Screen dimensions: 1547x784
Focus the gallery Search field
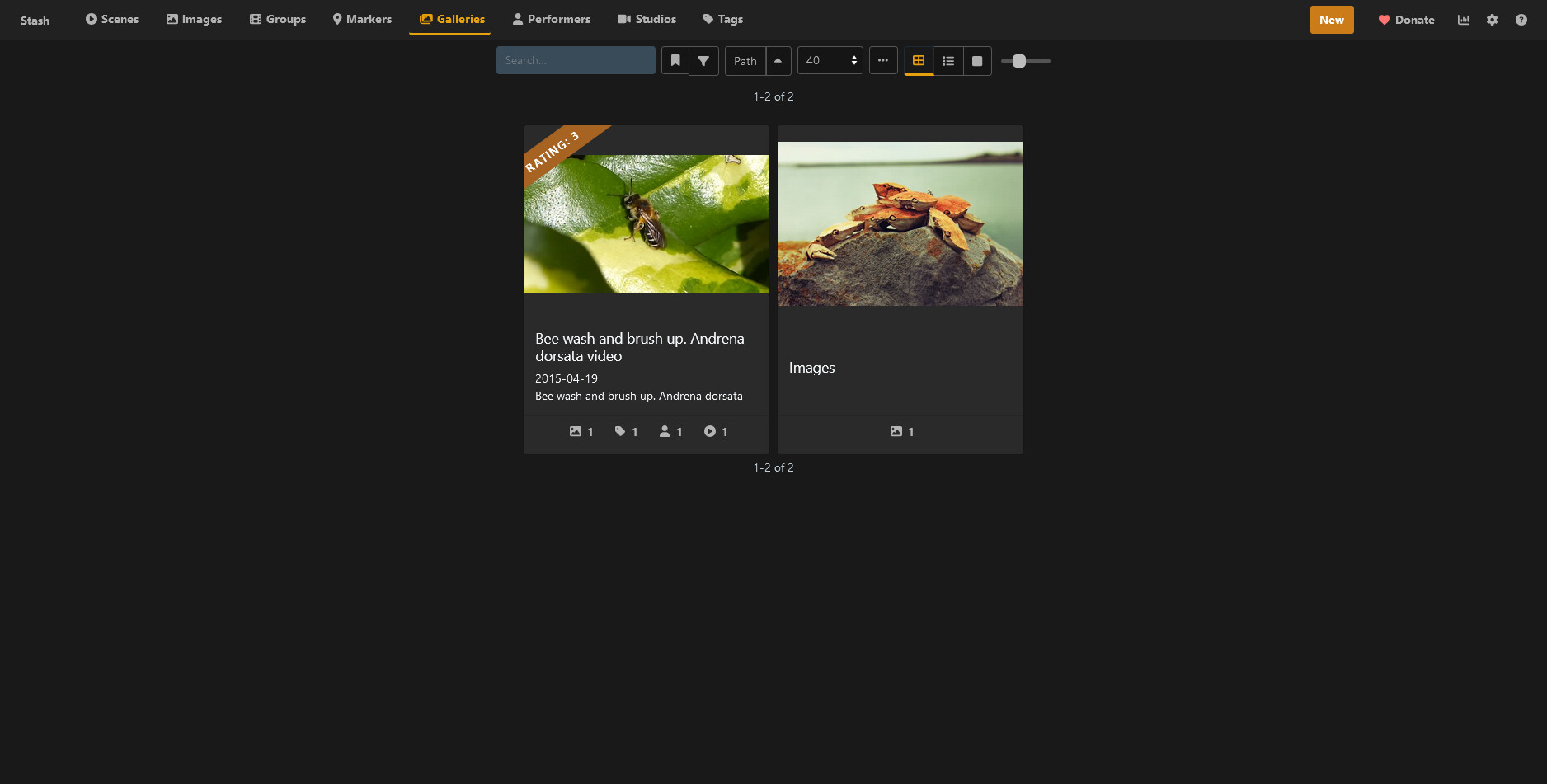pyautogui.click(x=576, y=60)
